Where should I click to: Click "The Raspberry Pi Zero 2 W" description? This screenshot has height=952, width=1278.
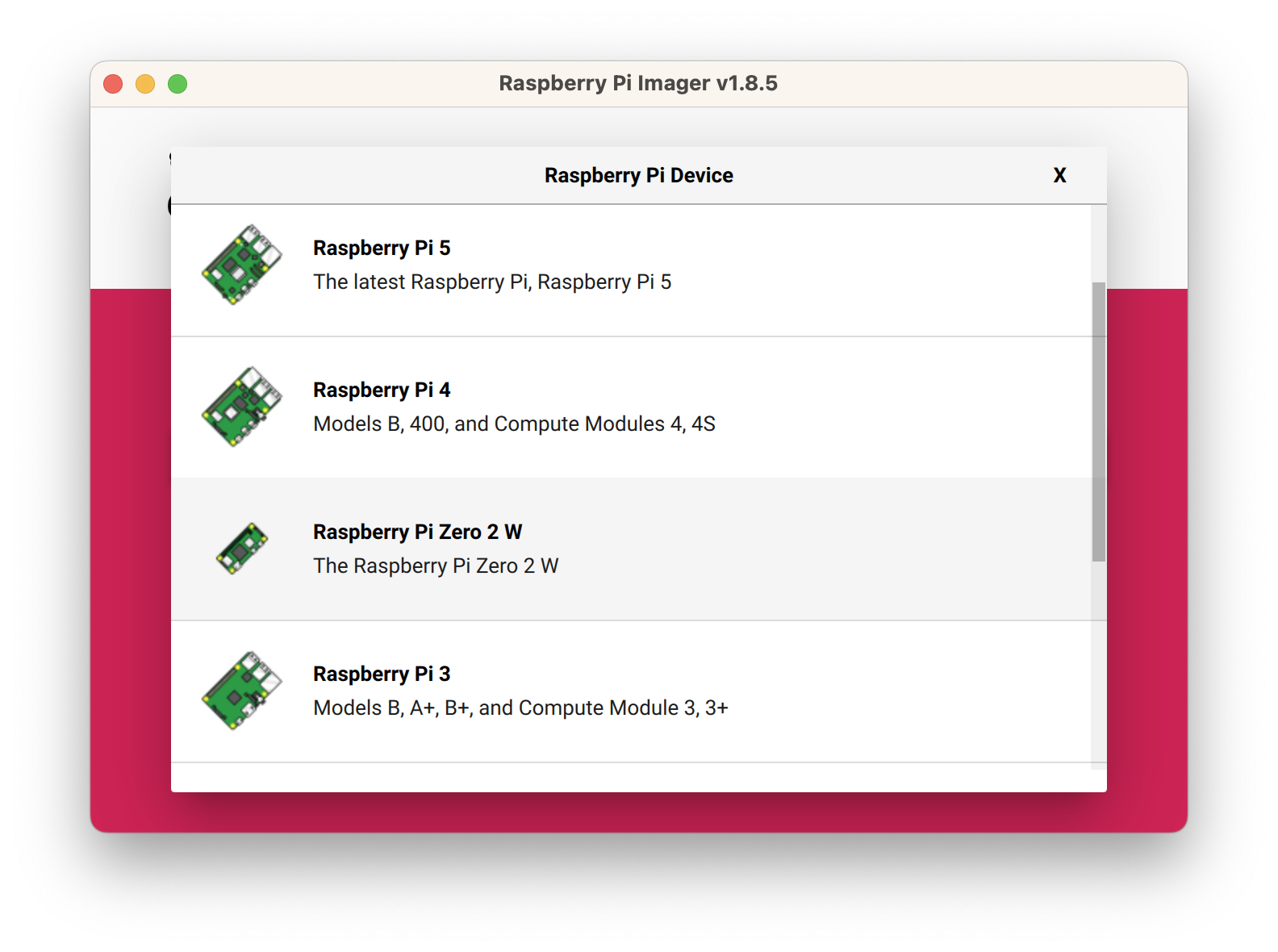(436, 566)
